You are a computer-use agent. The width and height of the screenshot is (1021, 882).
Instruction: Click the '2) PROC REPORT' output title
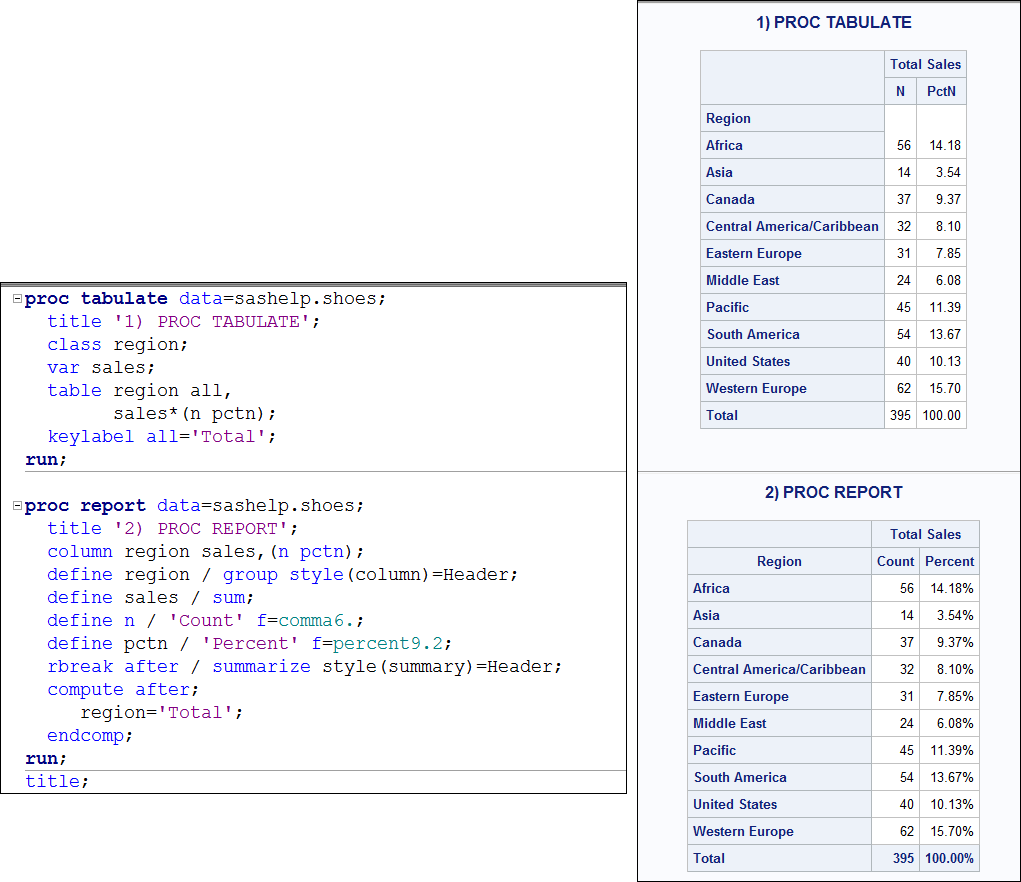tap(833, 492)
